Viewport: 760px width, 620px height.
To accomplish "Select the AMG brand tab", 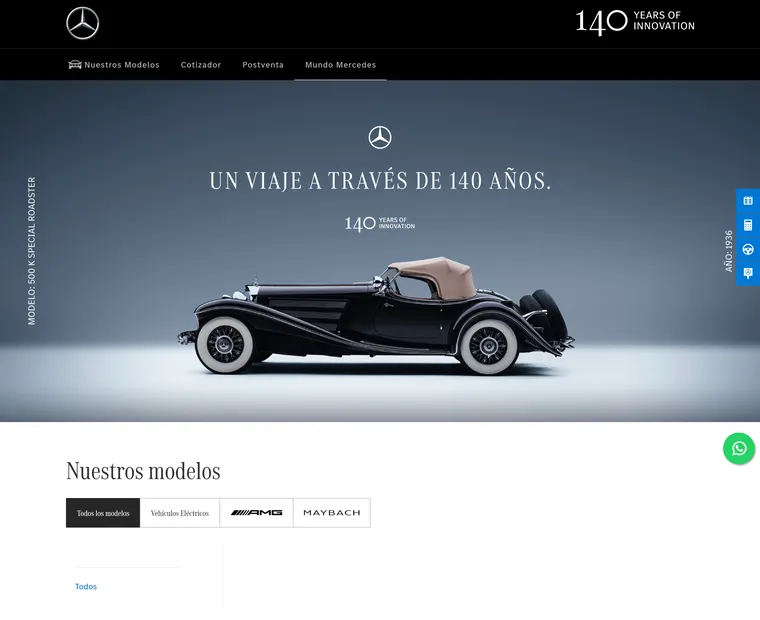I will pos(256,513).
